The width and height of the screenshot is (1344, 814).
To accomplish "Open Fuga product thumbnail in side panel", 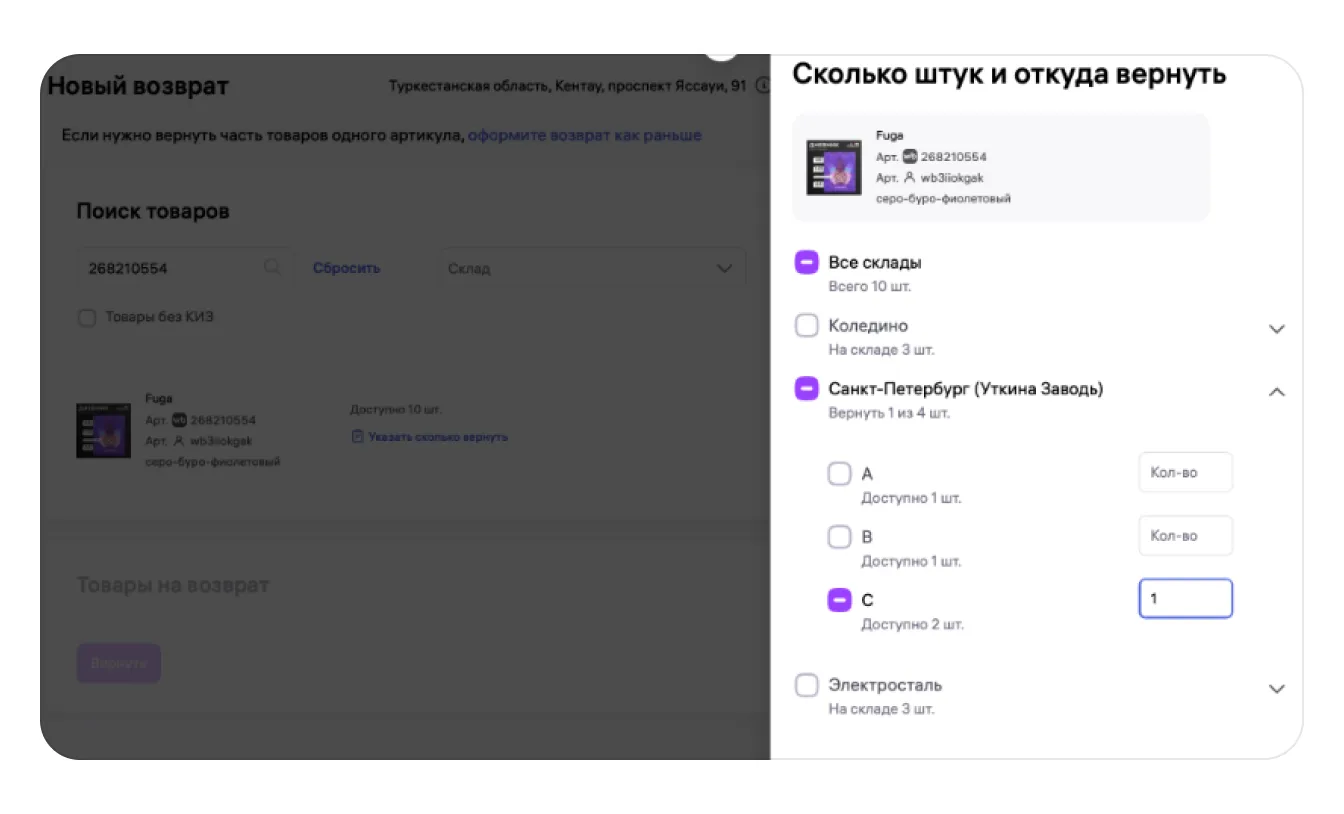I will (x=834, y=167).
